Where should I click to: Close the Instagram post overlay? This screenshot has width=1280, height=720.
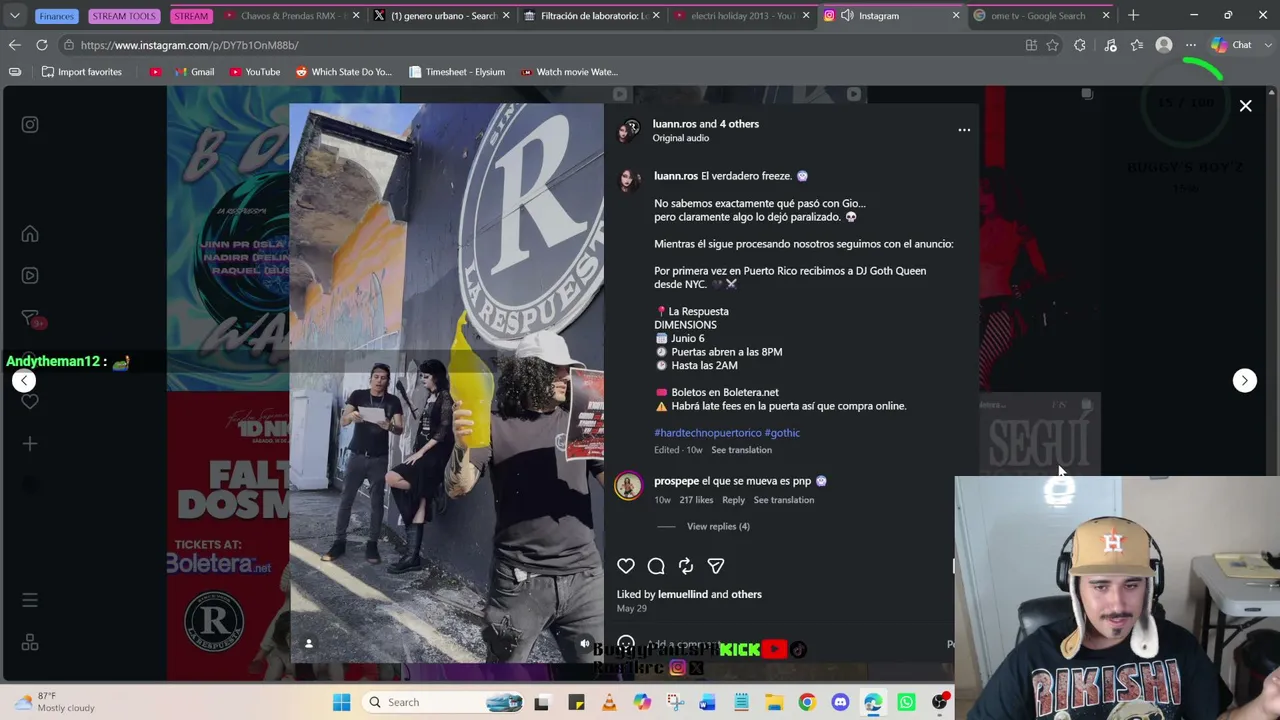pyautogui.click(x=1246, y=106)
